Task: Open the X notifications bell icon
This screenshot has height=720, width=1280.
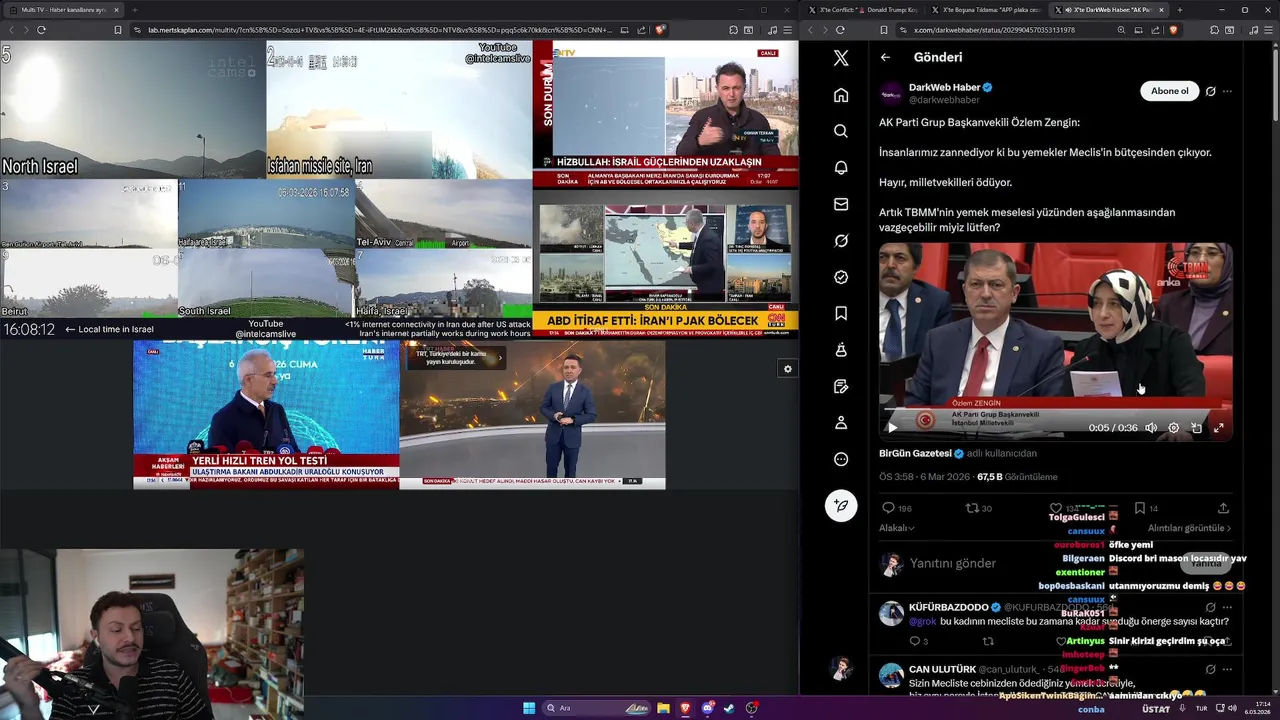Action: click(x=841, y=168)
